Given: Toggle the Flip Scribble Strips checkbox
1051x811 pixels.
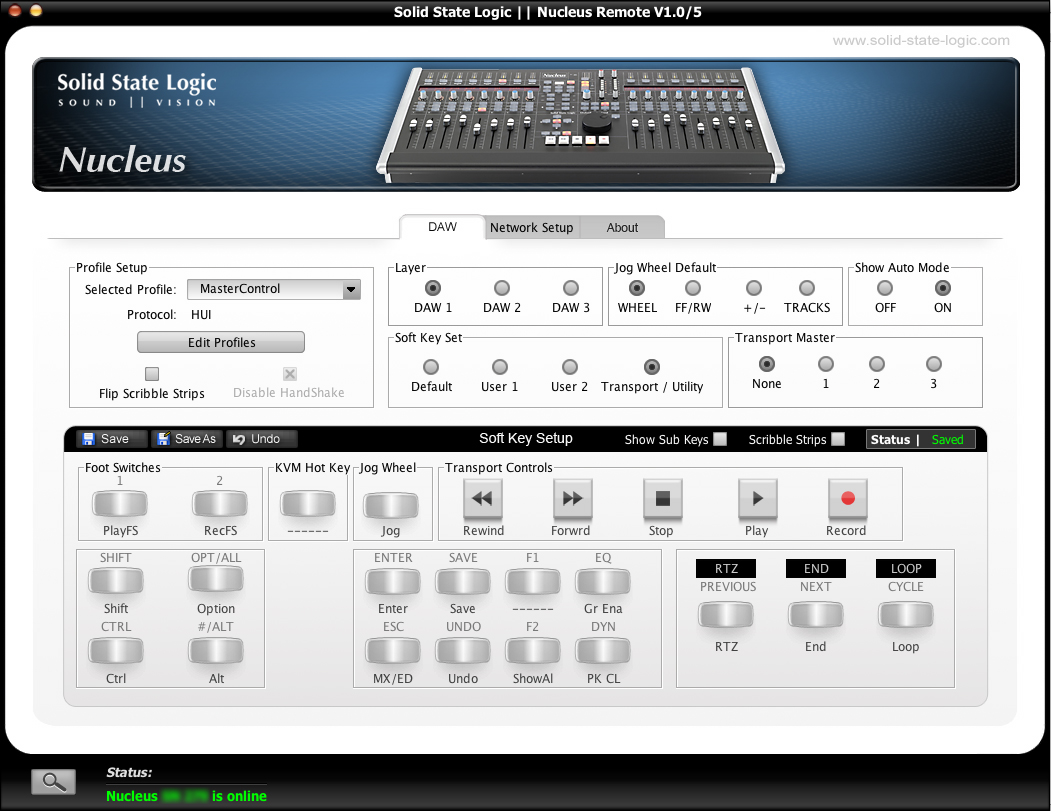Looking at the screenshot, I should [x=152, y=374].
